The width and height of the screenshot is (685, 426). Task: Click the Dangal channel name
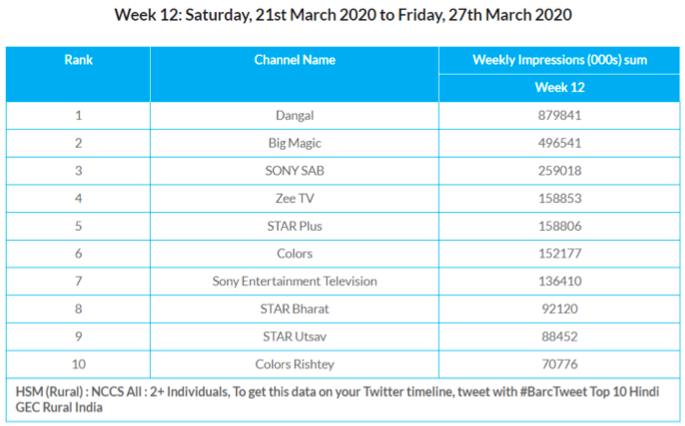click(x=294, y=116)
